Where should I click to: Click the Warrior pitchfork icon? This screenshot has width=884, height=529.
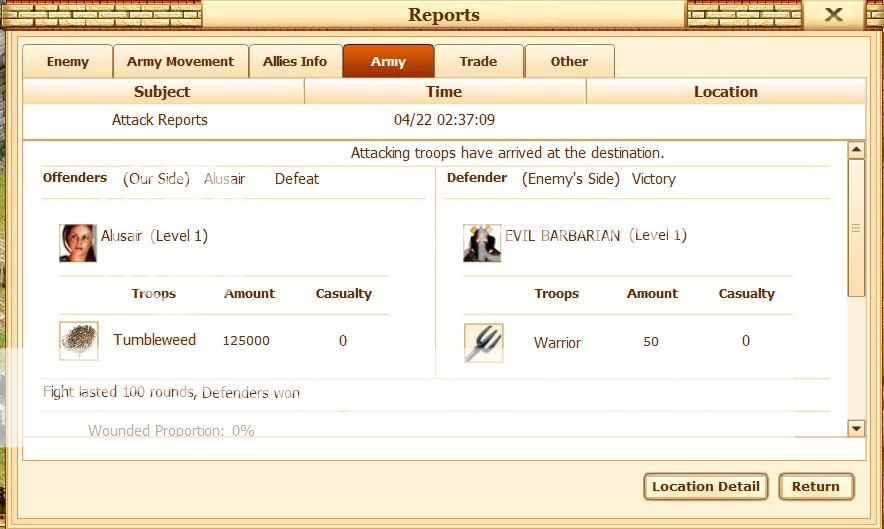(x=484, y=342)
